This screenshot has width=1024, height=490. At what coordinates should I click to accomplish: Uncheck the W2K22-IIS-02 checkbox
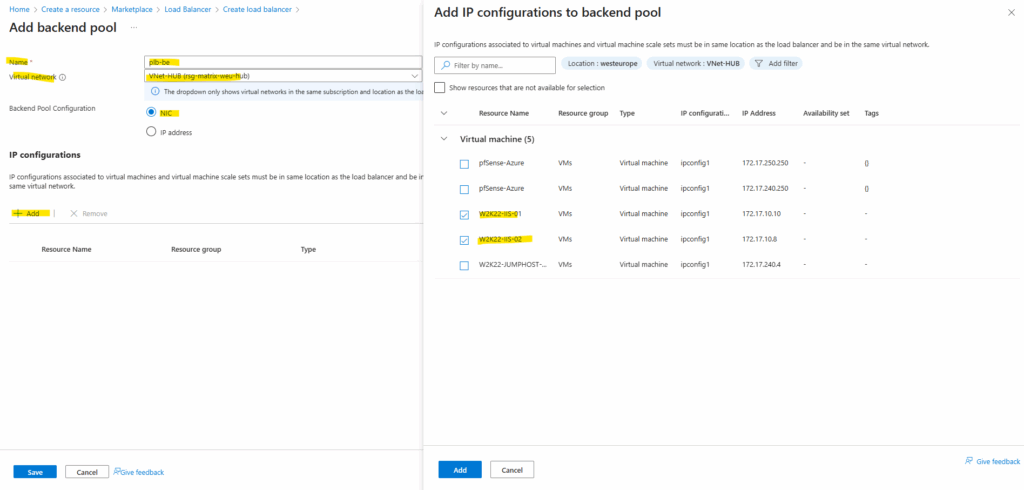464,240
